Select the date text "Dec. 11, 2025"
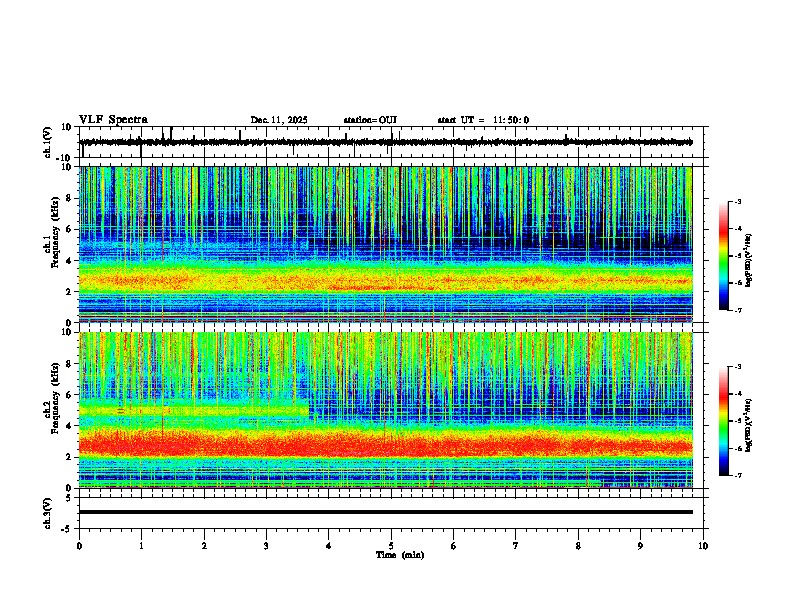This screenshot has width=792, height=612. [x=279, y=120]
